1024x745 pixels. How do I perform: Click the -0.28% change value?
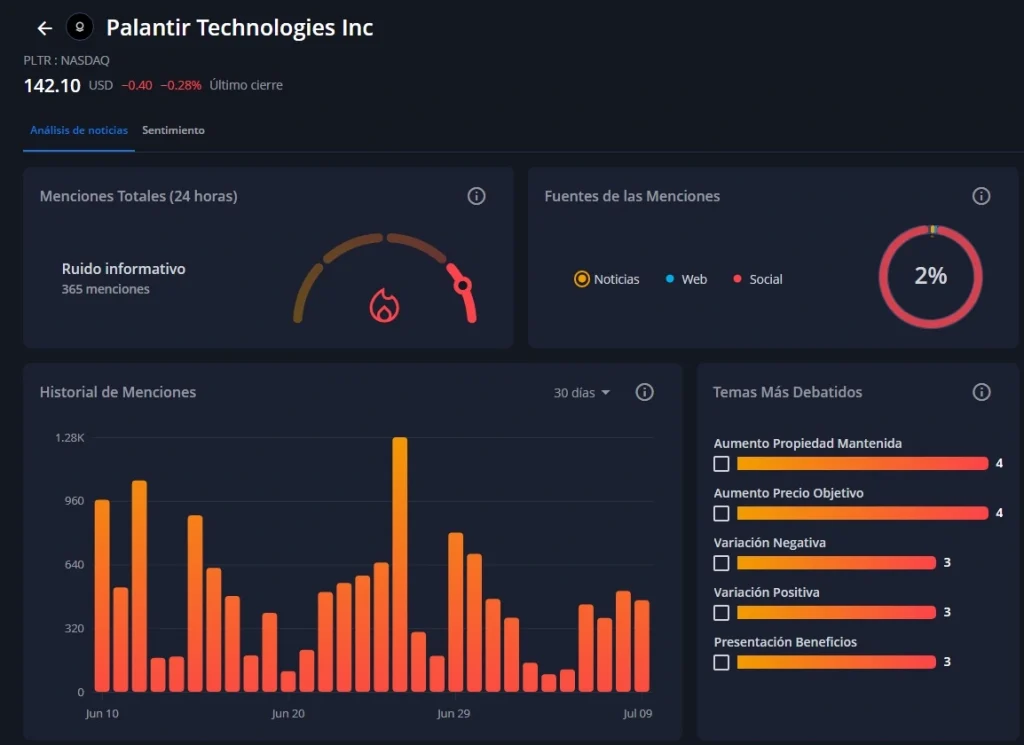[181, 86]
